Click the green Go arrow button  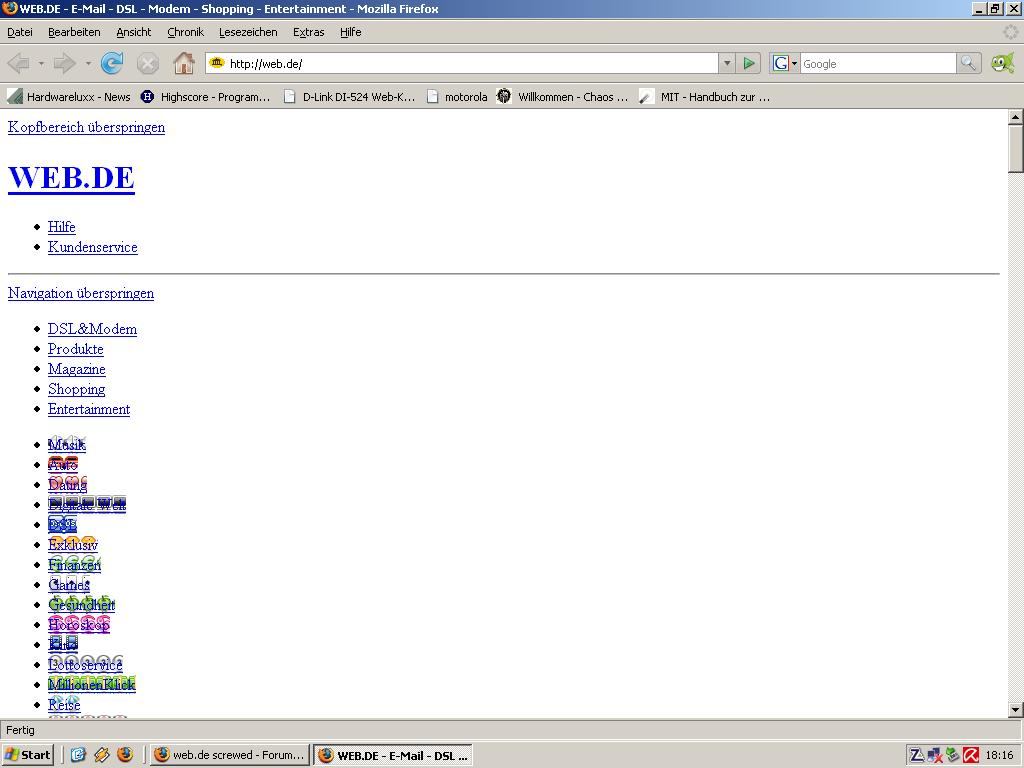(x=749, y=63)
